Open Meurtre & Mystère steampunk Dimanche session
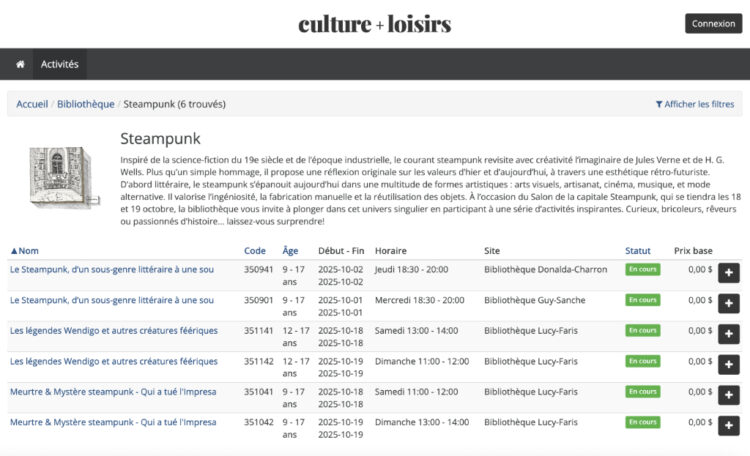Viewport: 750px width, 456px height. click(x=113, y=422)
